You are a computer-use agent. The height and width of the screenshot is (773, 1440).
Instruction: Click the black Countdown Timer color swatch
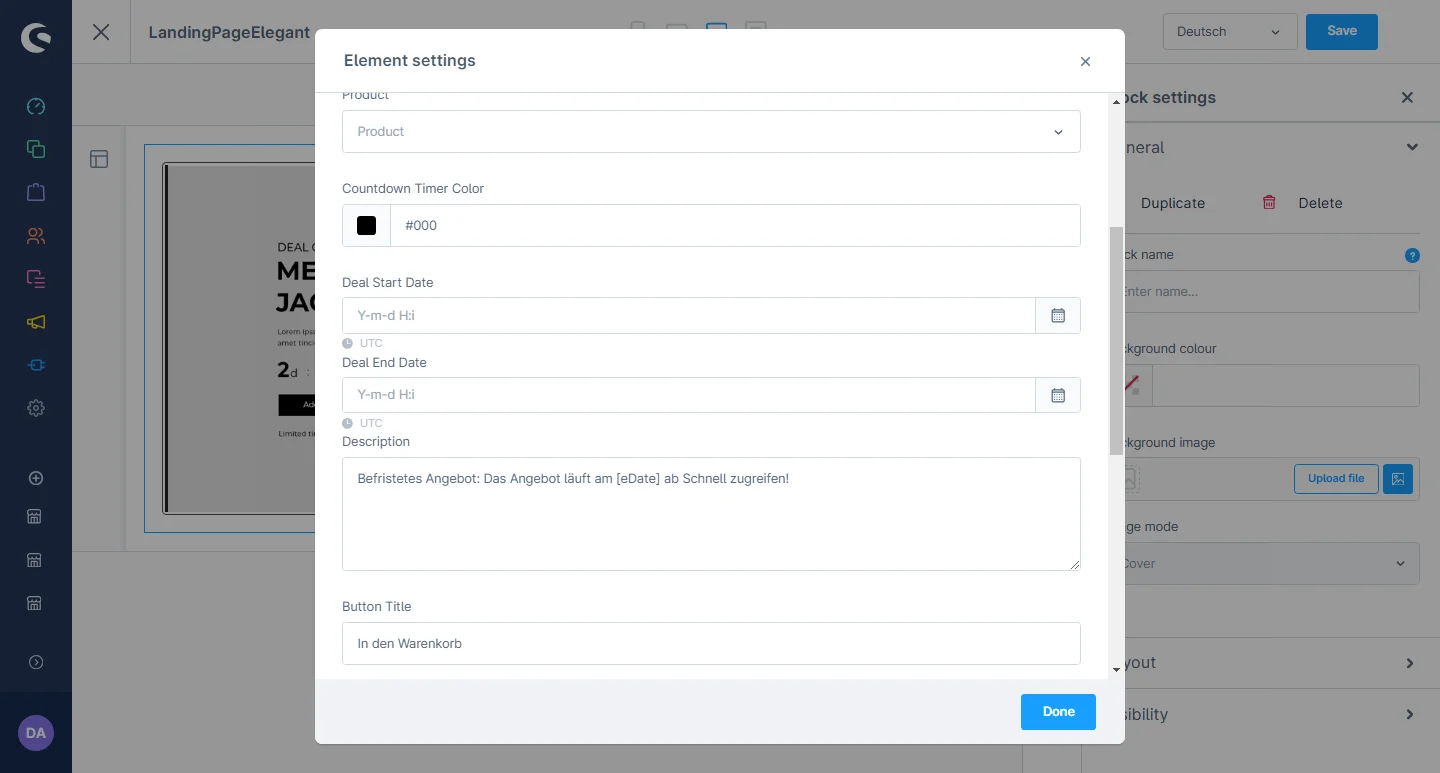pyautogui.click(x=367, y=226)
